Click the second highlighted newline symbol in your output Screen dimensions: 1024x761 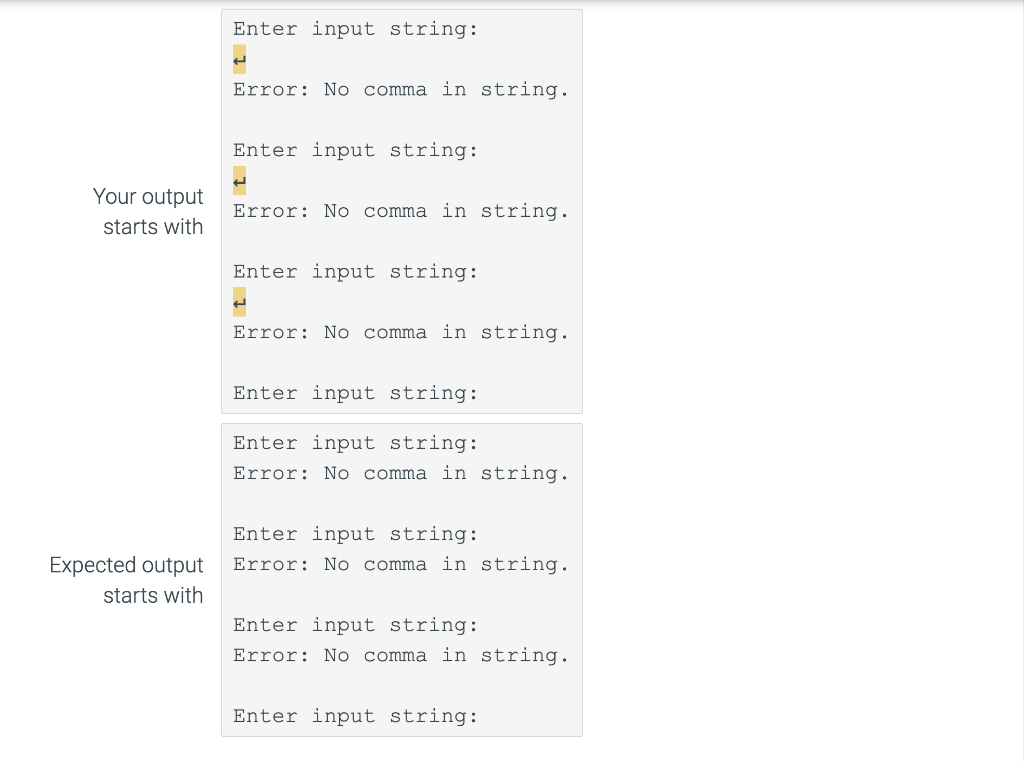click(x=240, y=181)
